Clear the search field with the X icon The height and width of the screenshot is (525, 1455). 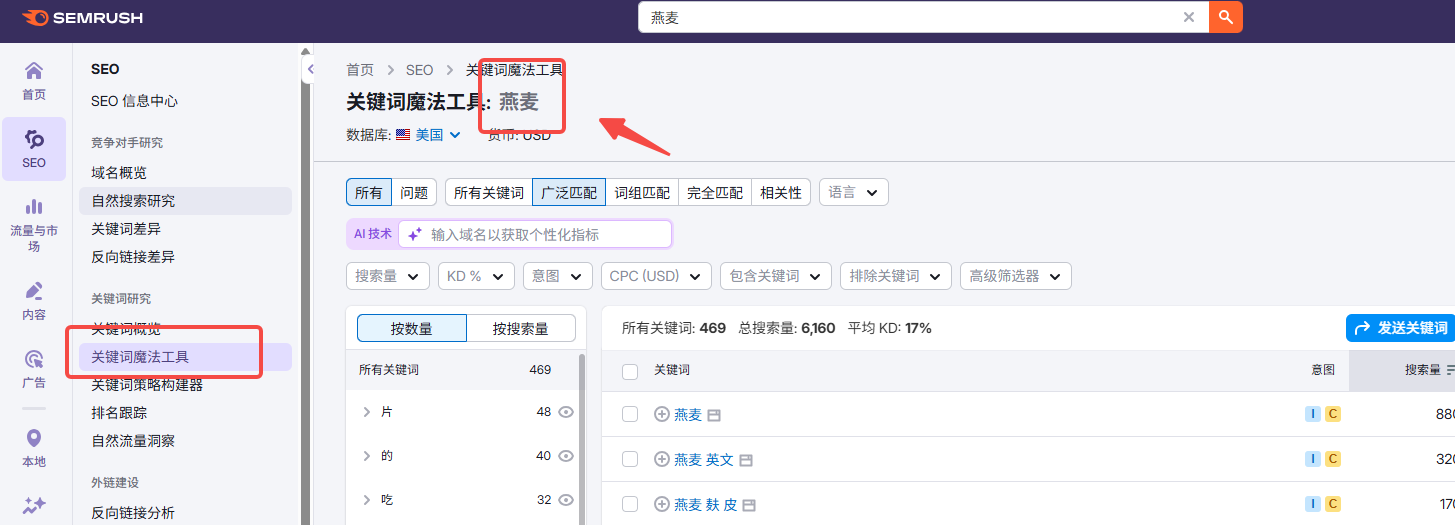tap(1189, 17)
